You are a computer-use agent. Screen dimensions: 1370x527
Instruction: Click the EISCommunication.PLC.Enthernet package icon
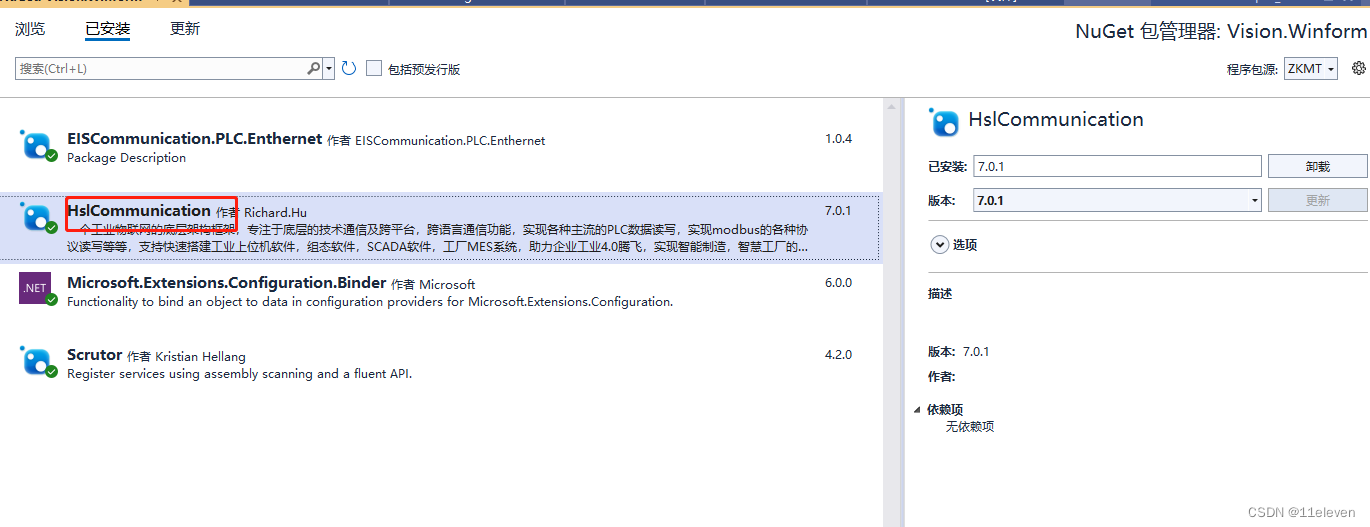coord(37,145)
